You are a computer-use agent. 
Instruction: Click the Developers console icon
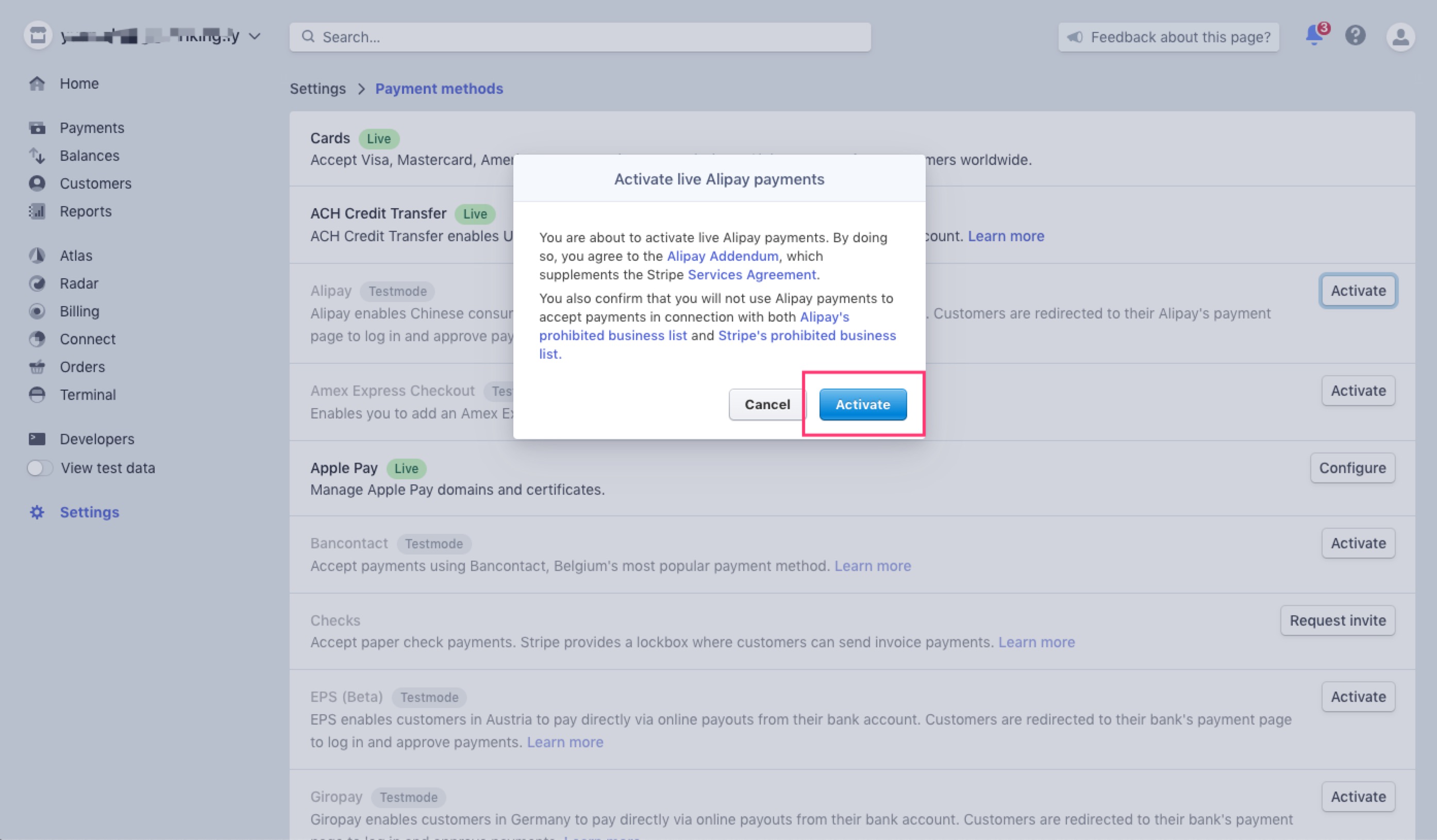pyautogui.click(x=37, y=439)
